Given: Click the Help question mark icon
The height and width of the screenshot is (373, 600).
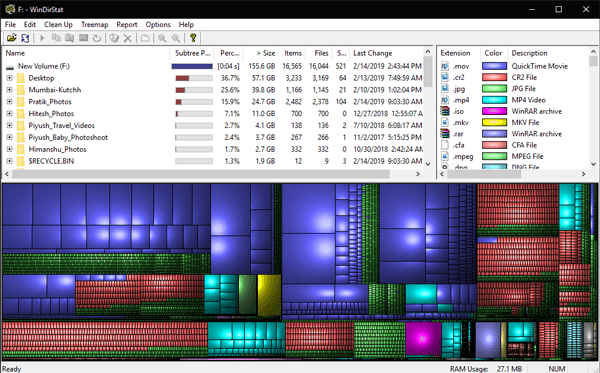Looking at the screenshot, I should point(193,37).
